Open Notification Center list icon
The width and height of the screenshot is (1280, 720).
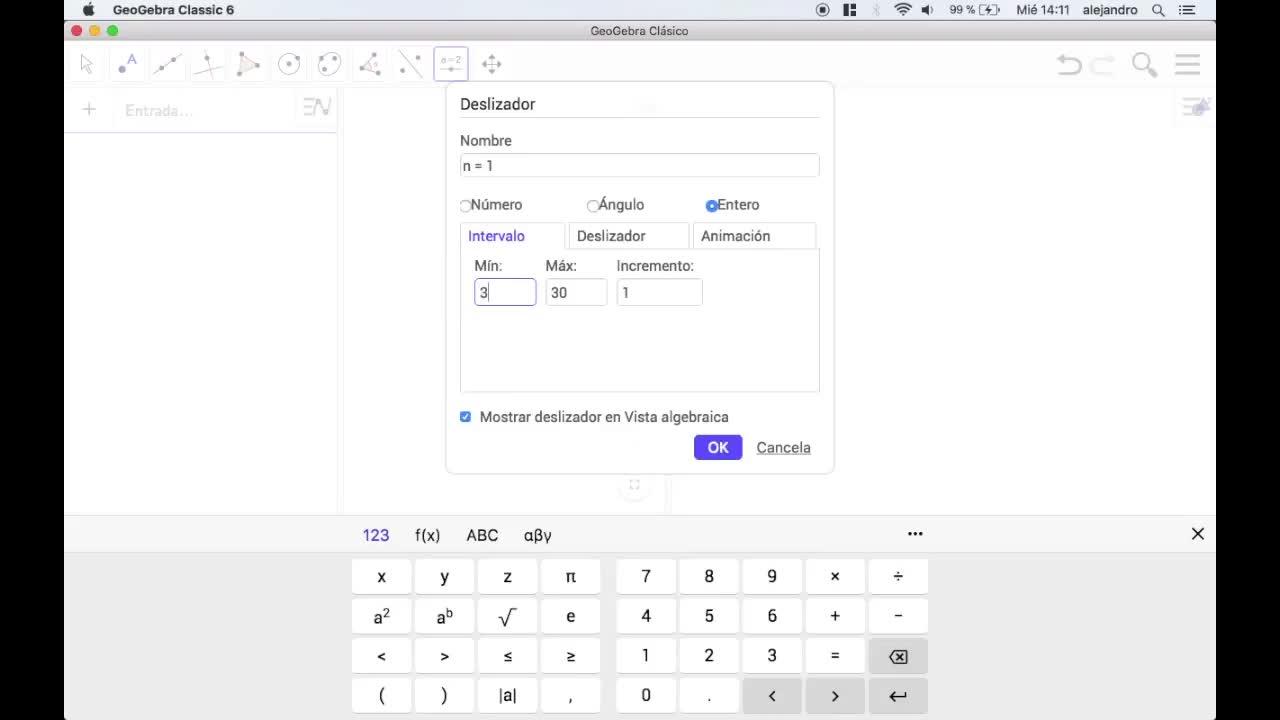tap(1187, 10)
